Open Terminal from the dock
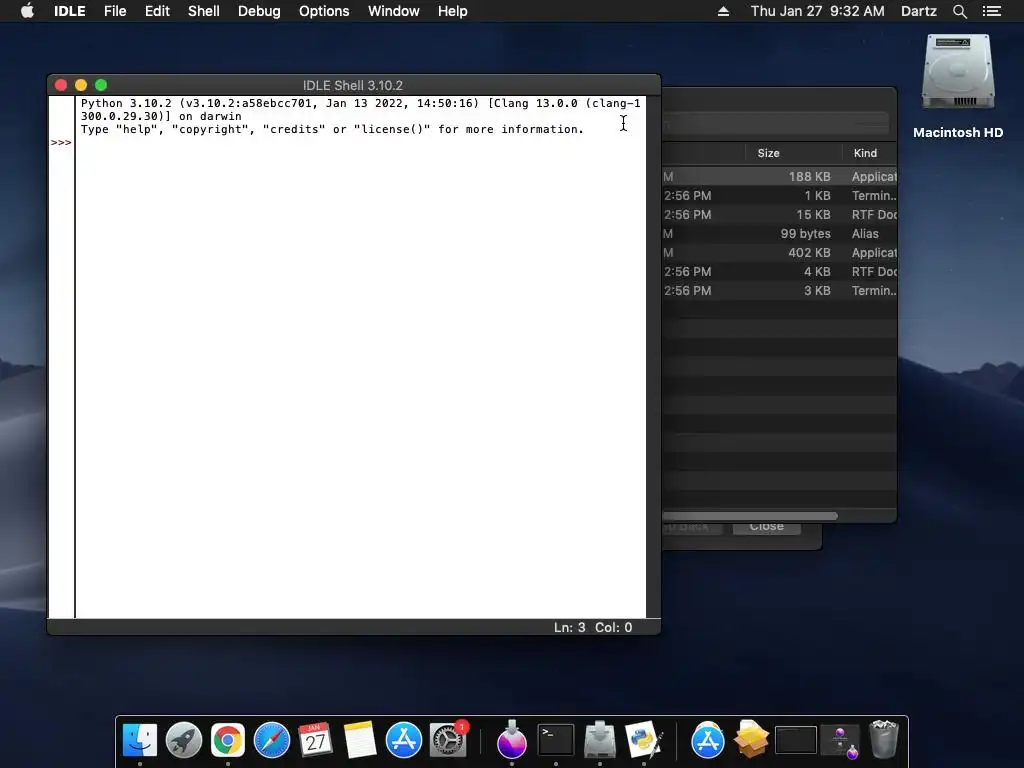Image resolution: width=1024 pixels, height=768 pixels. click(556, 740)
